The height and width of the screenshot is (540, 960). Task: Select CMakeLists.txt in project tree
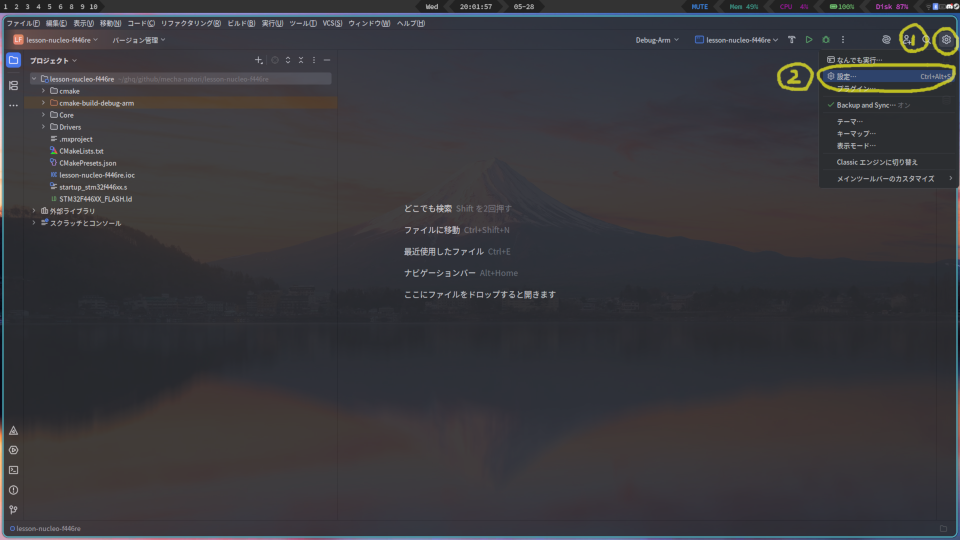[x=81, y=151]
